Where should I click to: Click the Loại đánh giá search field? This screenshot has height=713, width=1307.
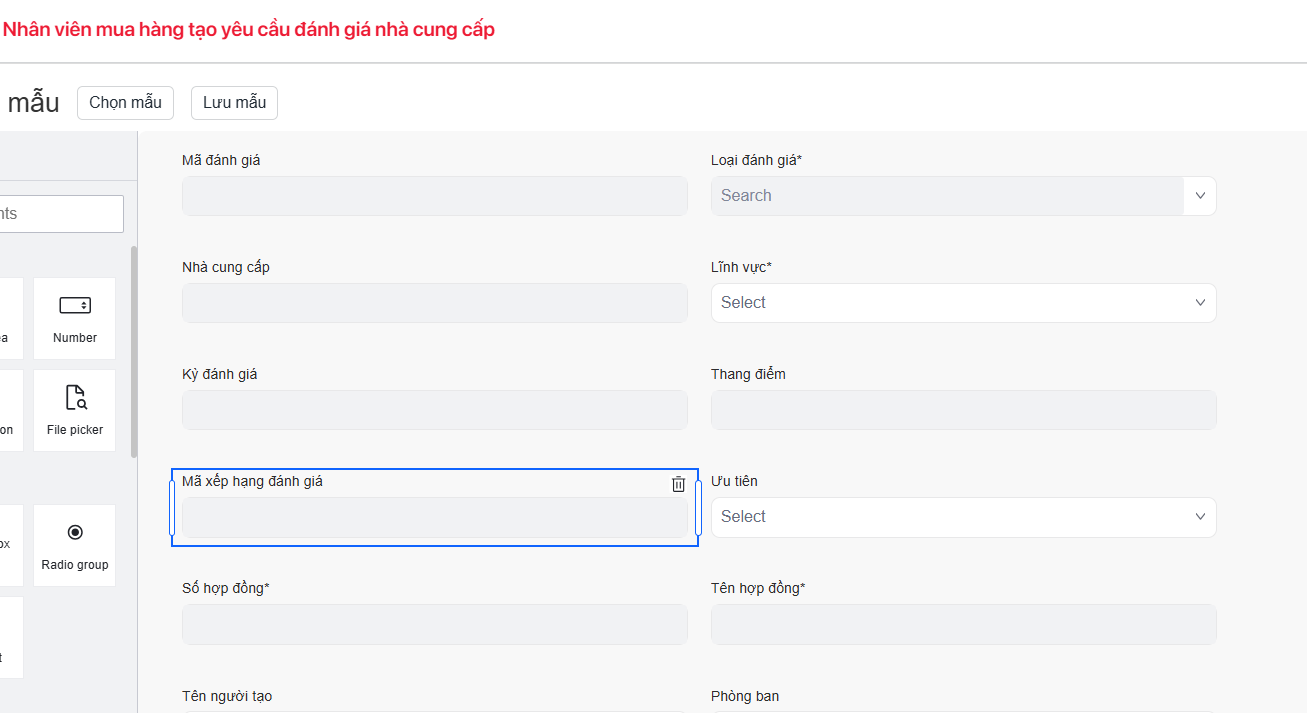coord(946,196)
